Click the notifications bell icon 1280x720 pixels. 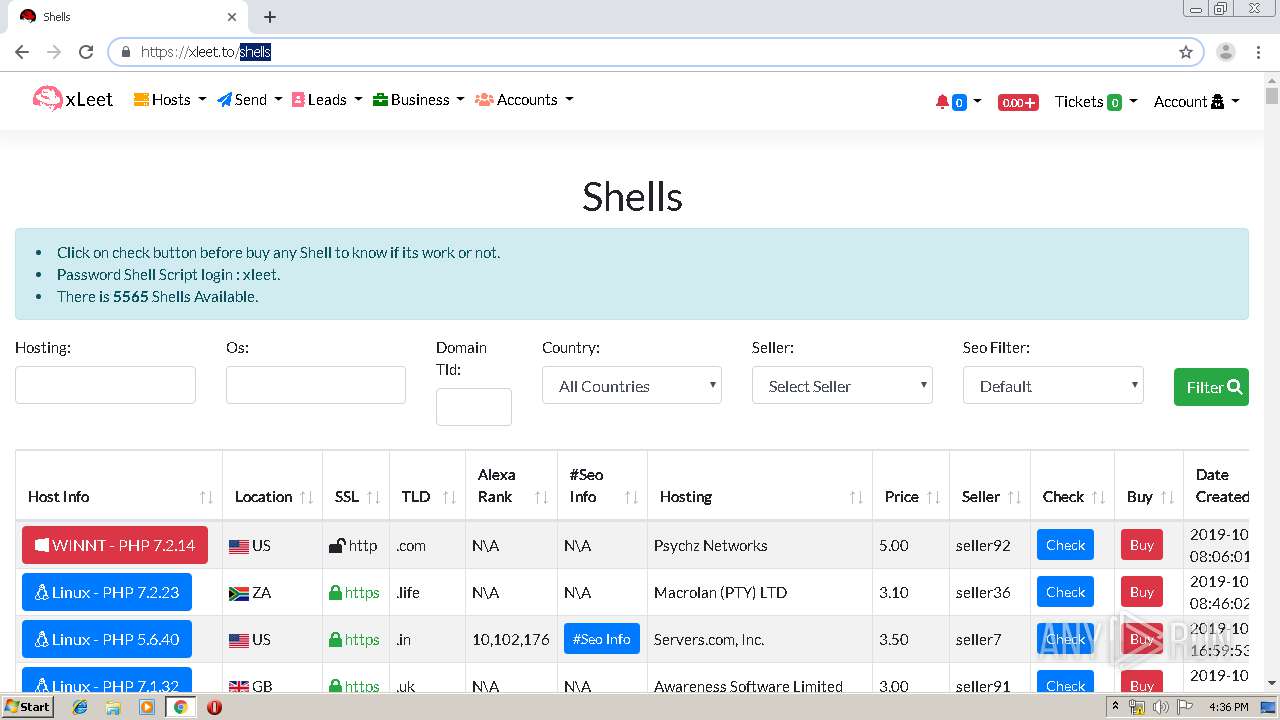pos(942,101)
